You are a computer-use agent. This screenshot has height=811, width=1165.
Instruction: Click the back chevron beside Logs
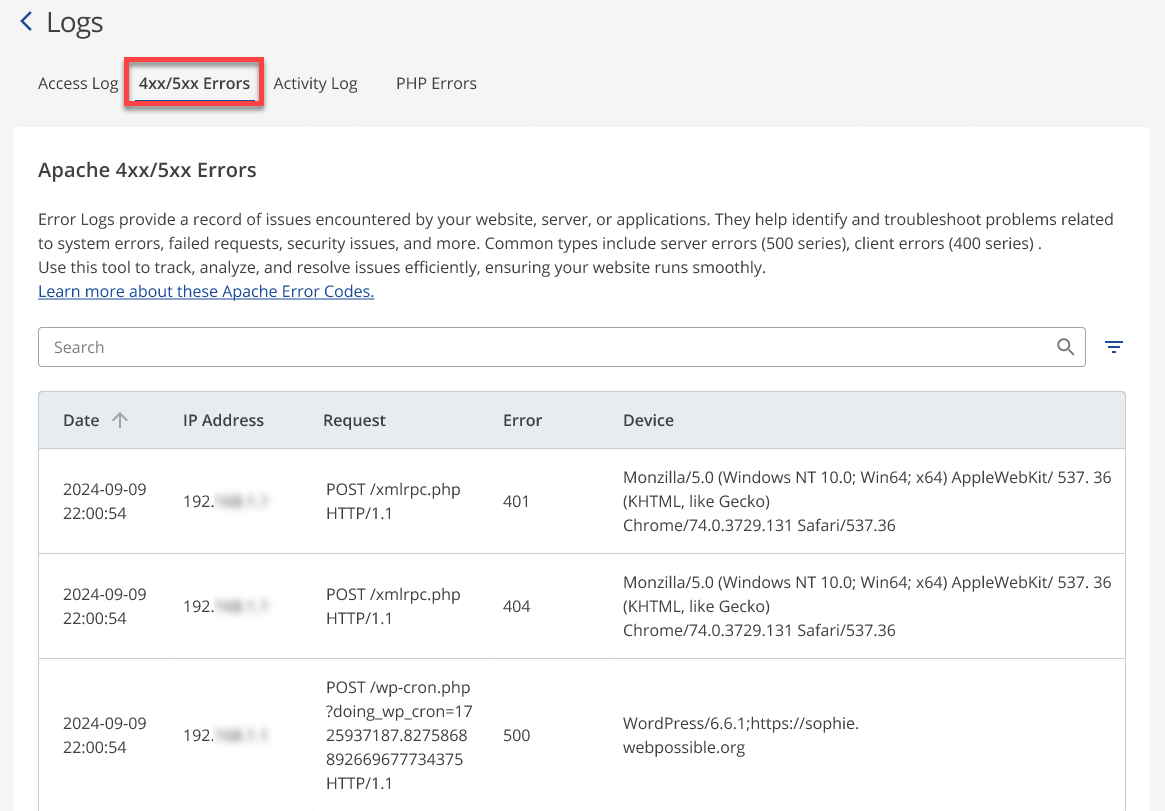click(x=26, y=21)
